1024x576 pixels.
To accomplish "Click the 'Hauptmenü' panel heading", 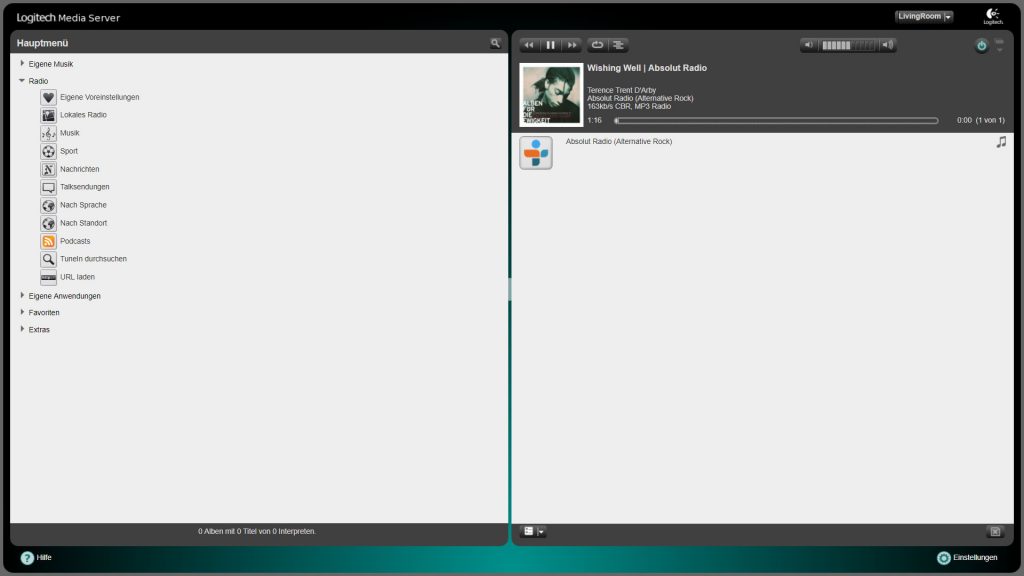I will (42, 43).
